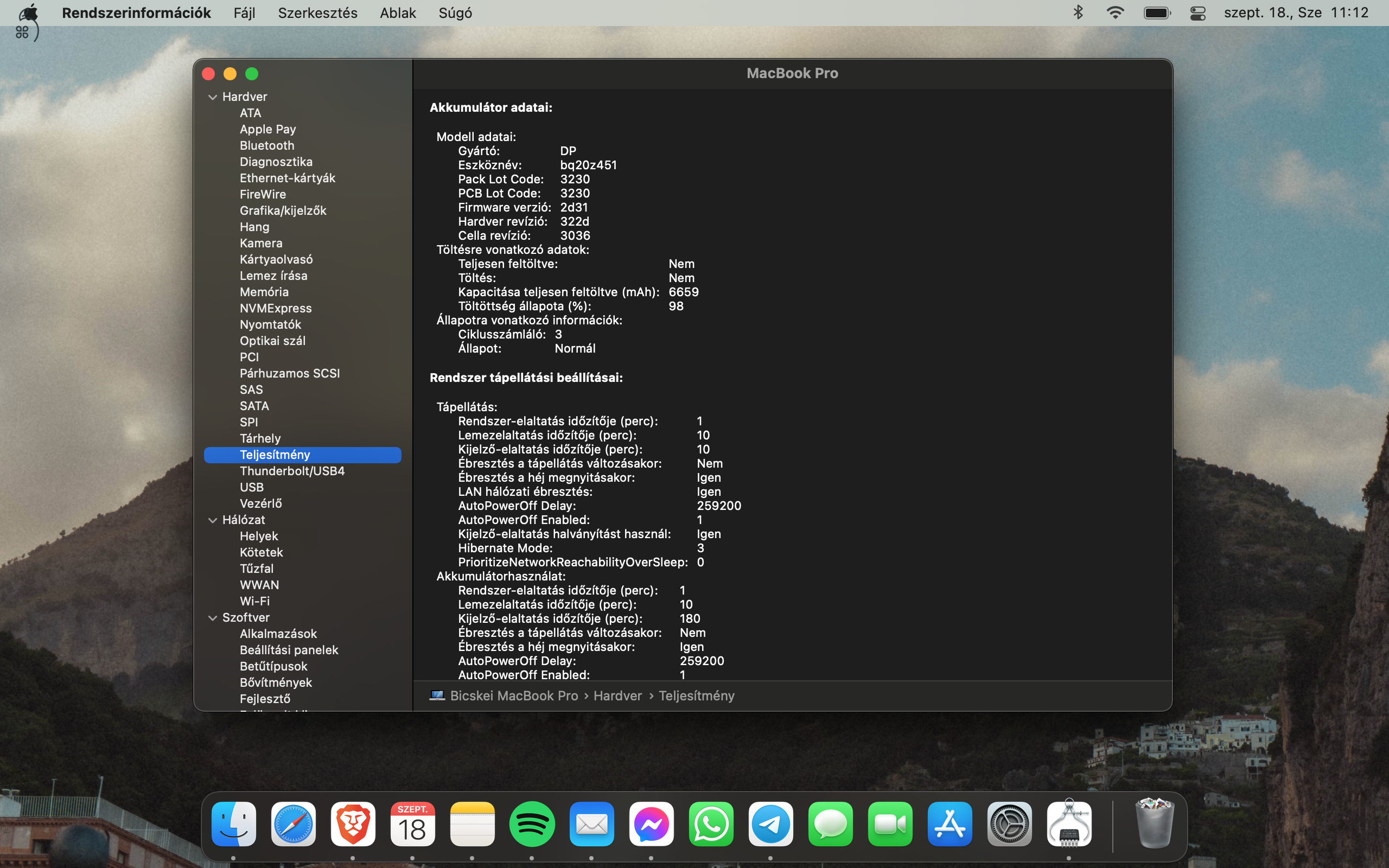Viewport: 1389px width, 868px height.
Task: Select FireWire in the sidebar
Action: click(x=263, y=195)
